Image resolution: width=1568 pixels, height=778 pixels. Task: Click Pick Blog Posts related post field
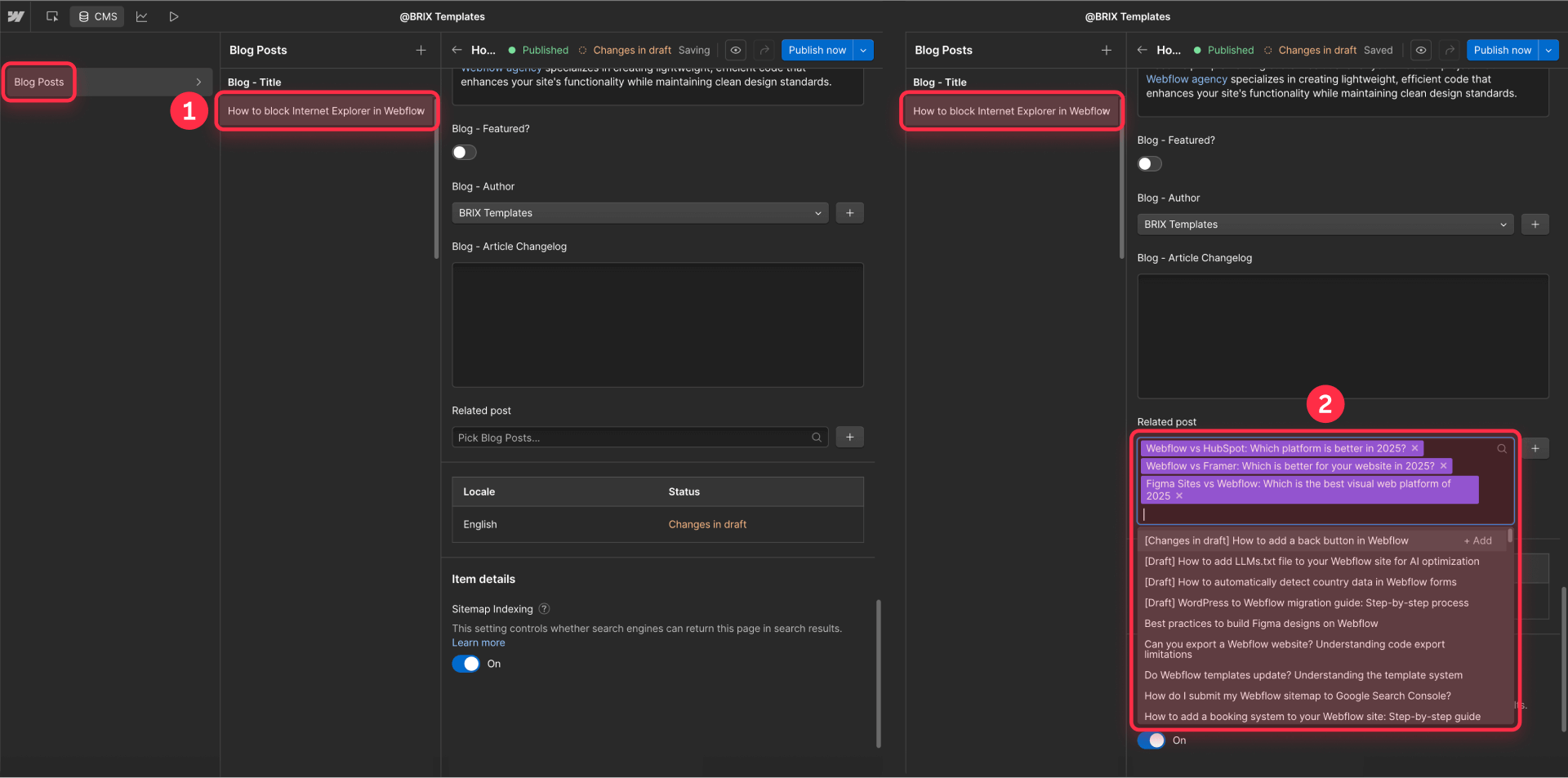point(640,438)
